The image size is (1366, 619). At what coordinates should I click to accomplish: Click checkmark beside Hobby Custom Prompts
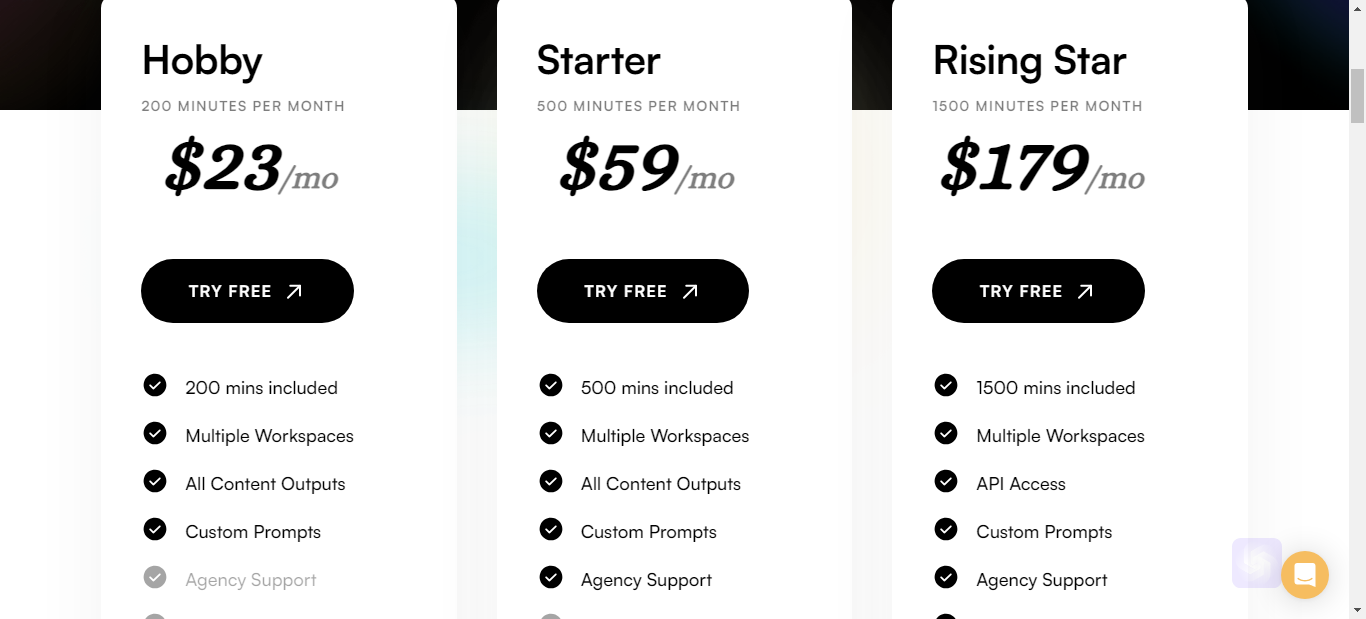point(155,529)
